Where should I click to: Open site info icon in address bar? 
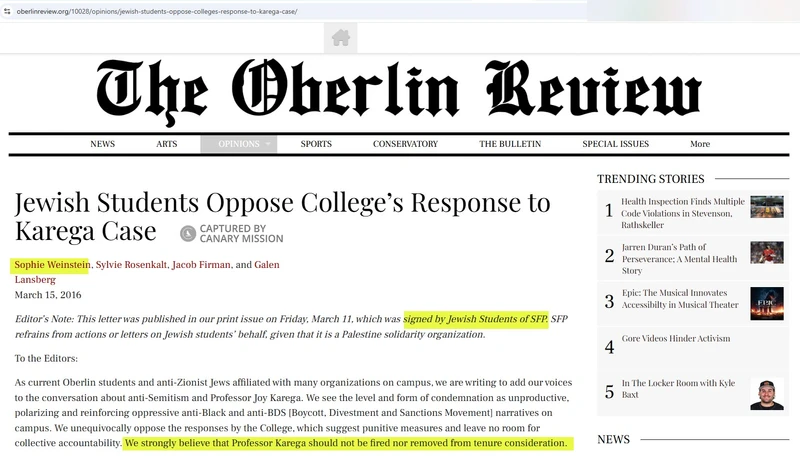7,11
